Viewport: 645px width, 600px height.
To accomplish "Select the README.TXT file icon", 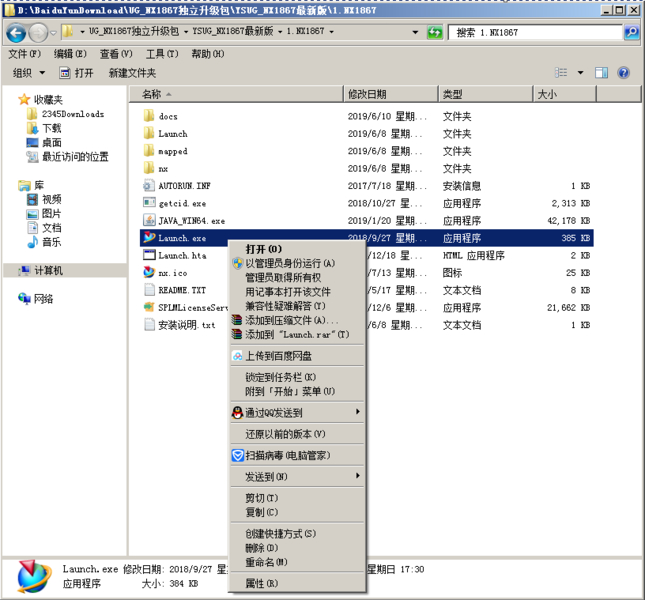I will pyautogui.click(x=149, y=290).
